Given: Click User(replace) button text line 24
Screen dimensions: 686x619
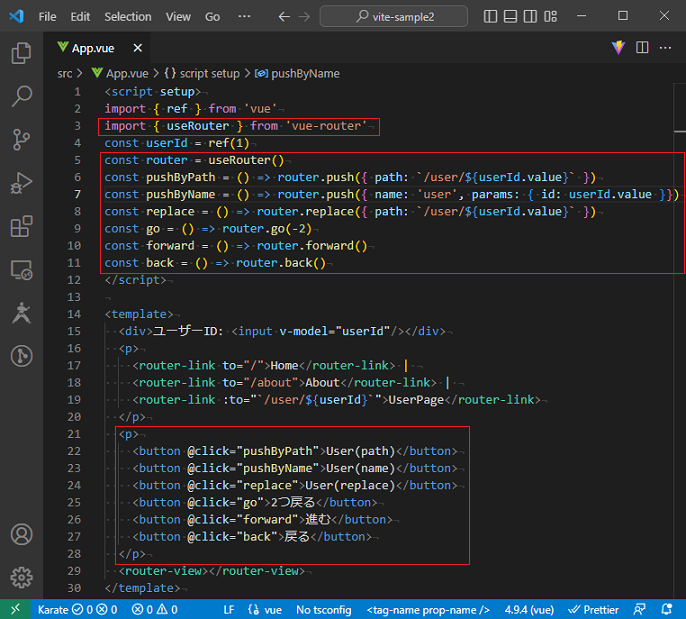Looking at the screenshot, I should tap(350, 486).
